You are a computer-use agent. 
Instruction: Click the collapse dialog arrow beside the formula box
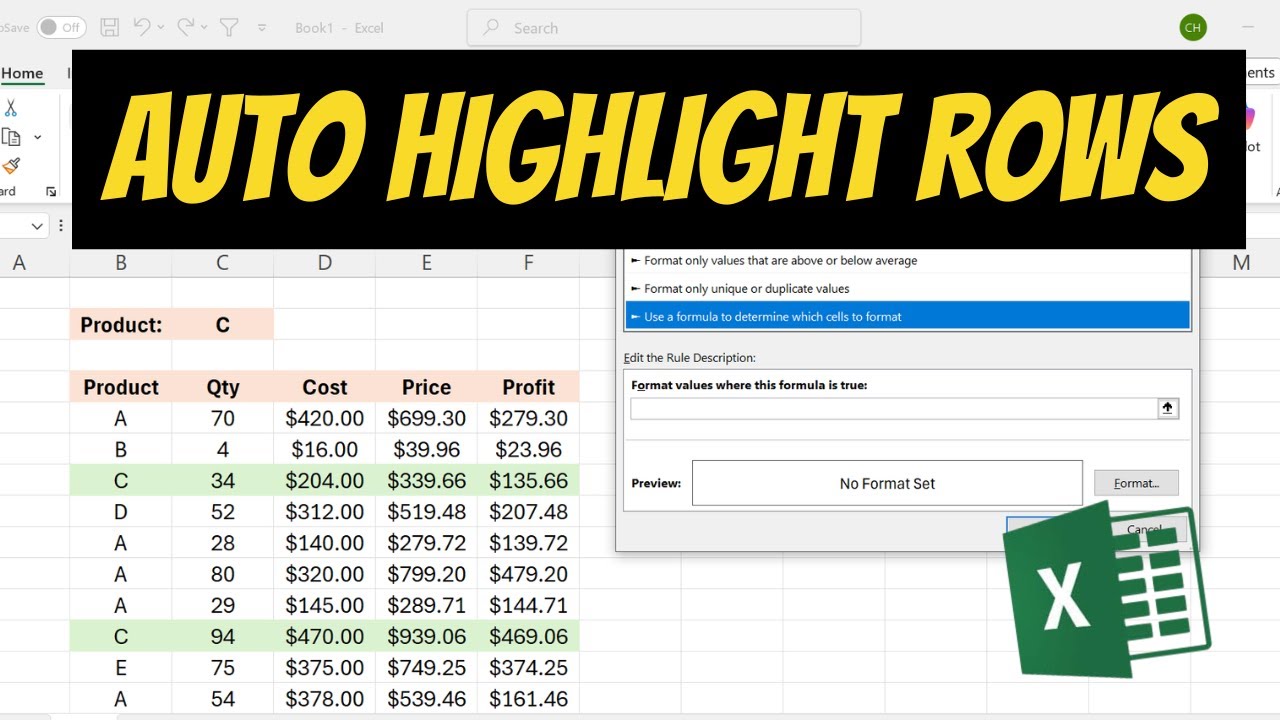click(1168, 408)
